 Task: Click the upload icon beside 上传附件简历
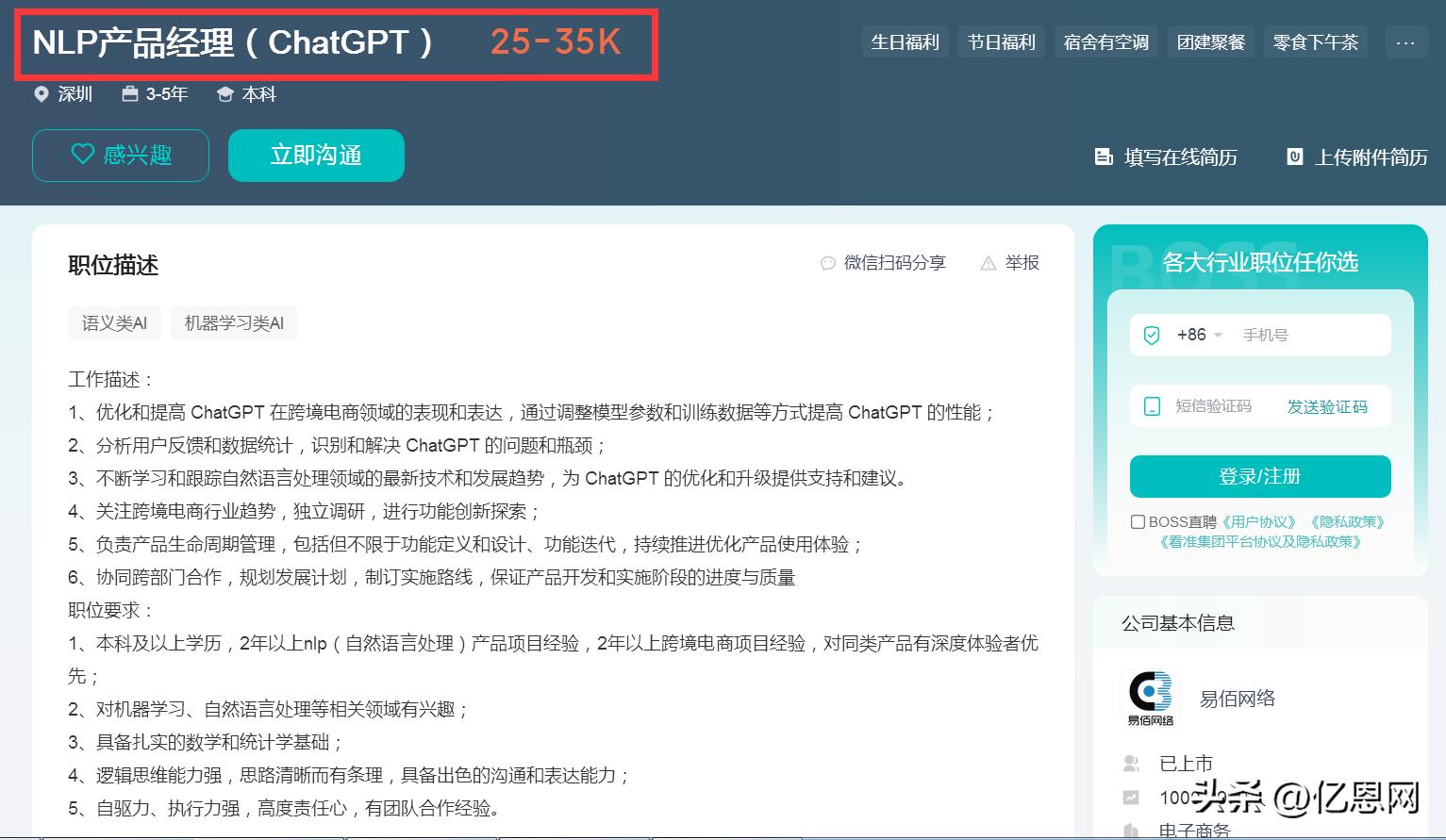pyautogui.click(x=1294, y=156)
